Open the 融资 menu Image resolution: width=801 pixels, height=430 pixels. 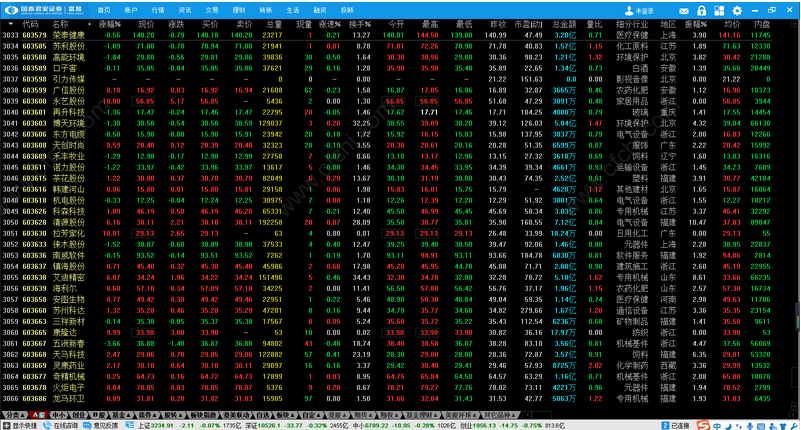pos(320,10)
